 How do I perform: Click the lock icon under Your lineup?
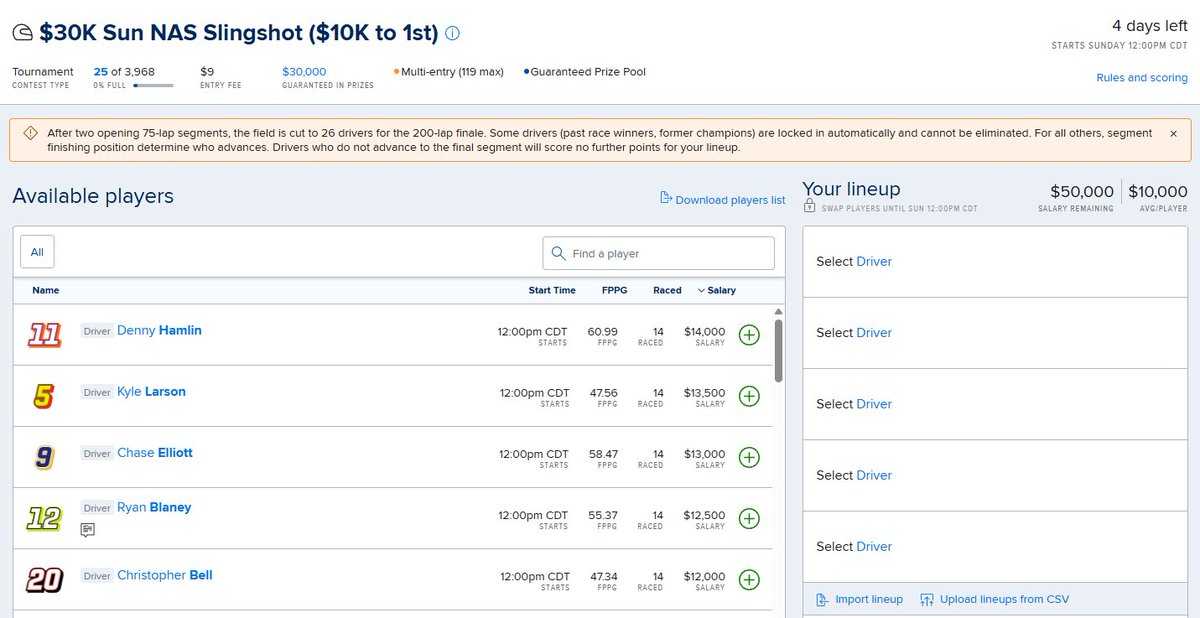coord(810,205)
